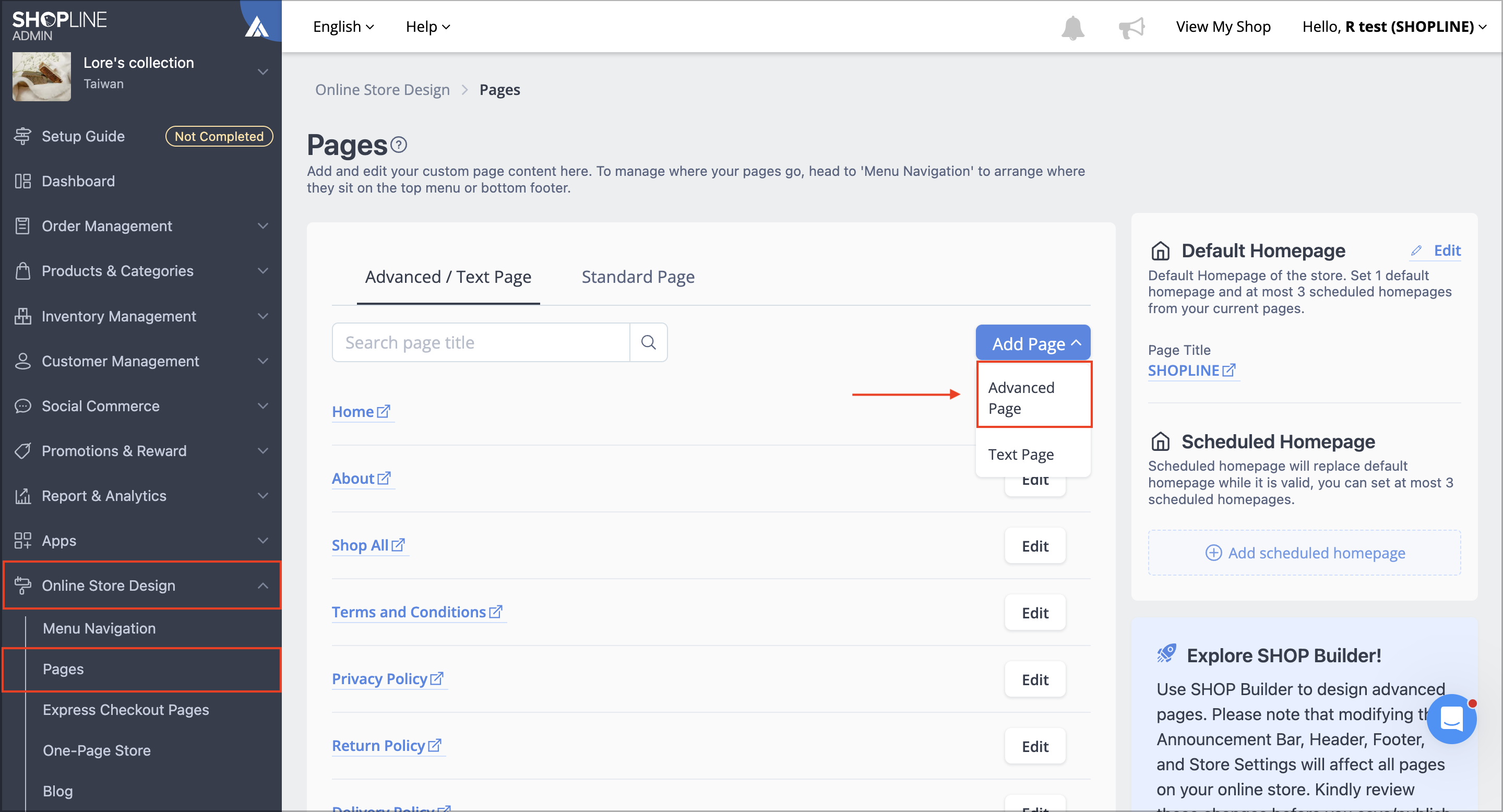Open the Help dropdown menu
This screenshot has width=1503, height=812.
(428, 27)
